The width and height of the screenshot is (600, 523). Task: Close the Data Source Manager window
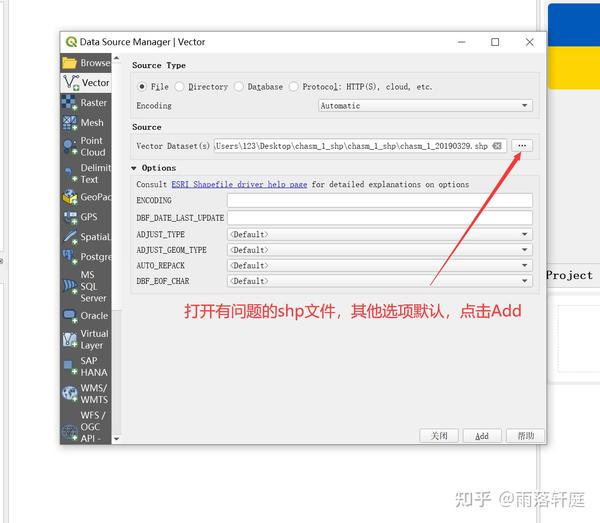[530, 42]
